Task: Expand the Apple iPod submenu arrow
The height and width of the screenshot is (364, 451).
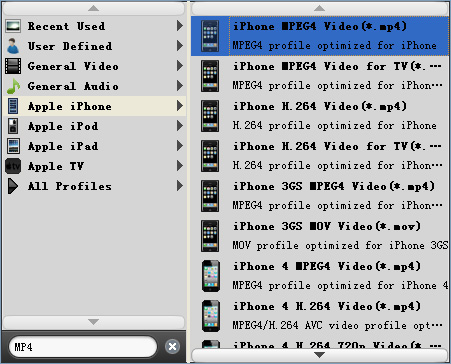Action: pyautogui.click(x=180, y=126)
